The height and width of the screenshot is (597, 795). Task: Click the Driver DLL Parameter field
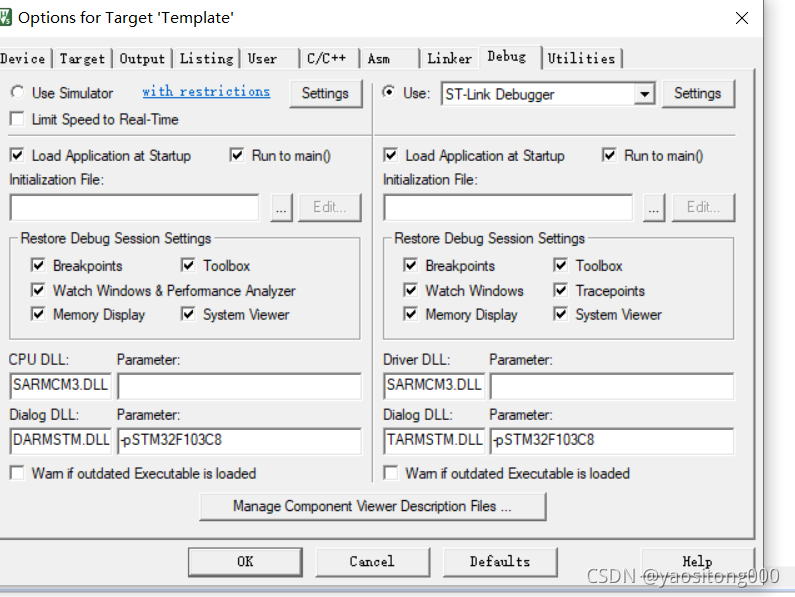tap(612, 387)
